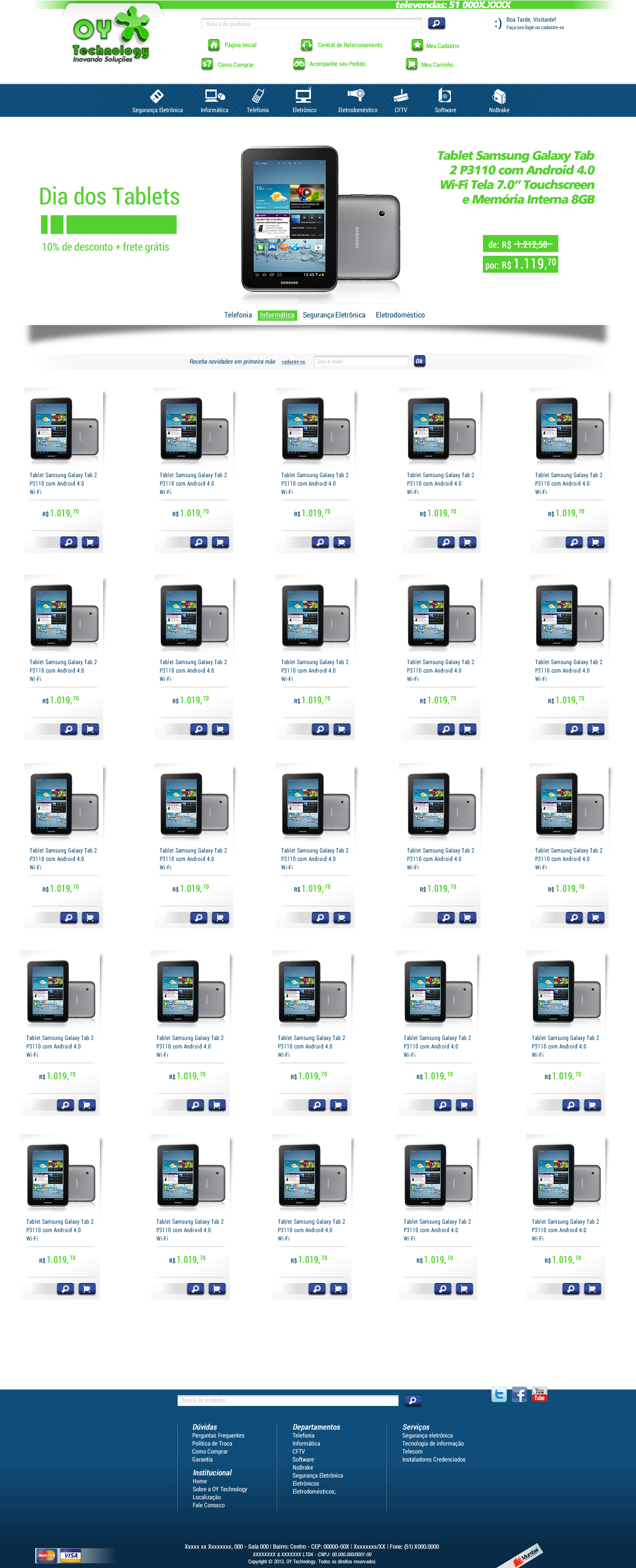This screenshot has width=636, height=1568.
Task: Open the Twitter icon in the footer
Action: pyautogui.click(x=499, y=1395)
